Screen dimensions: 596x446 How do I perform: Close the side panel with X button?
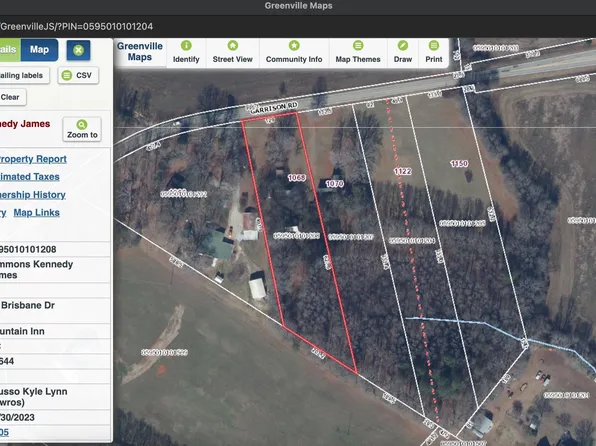[x=78, y=50]
